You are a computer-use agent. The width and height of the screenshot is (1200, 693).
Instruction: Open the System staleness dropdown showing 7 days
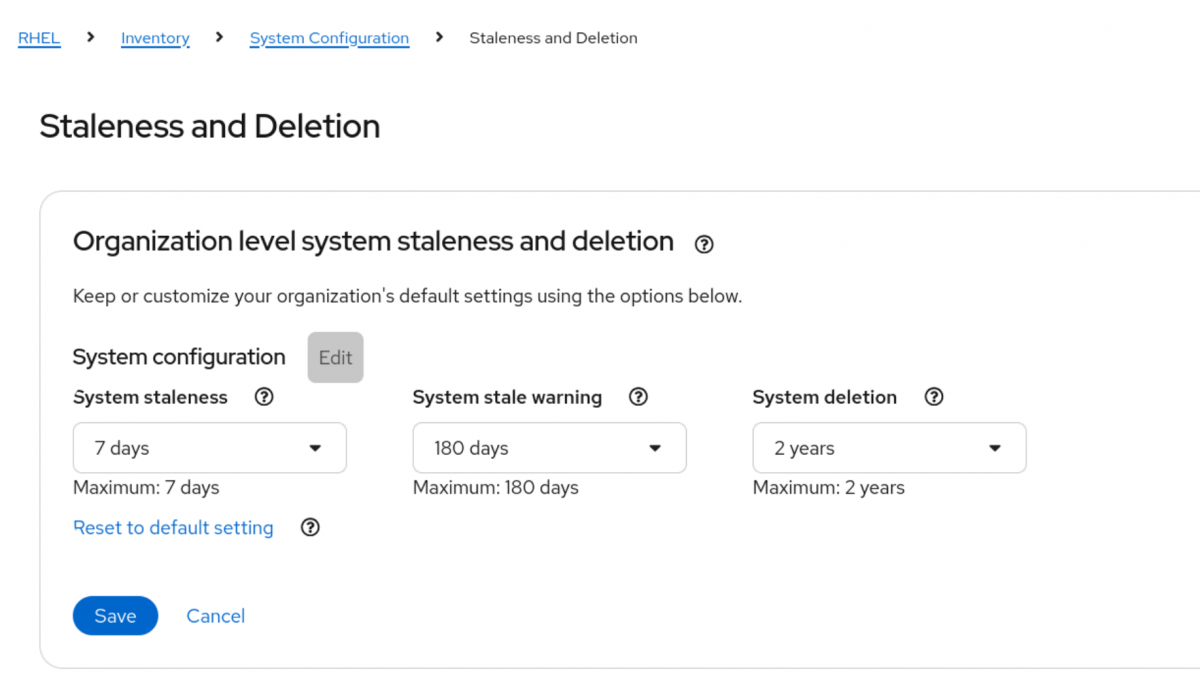209,448
